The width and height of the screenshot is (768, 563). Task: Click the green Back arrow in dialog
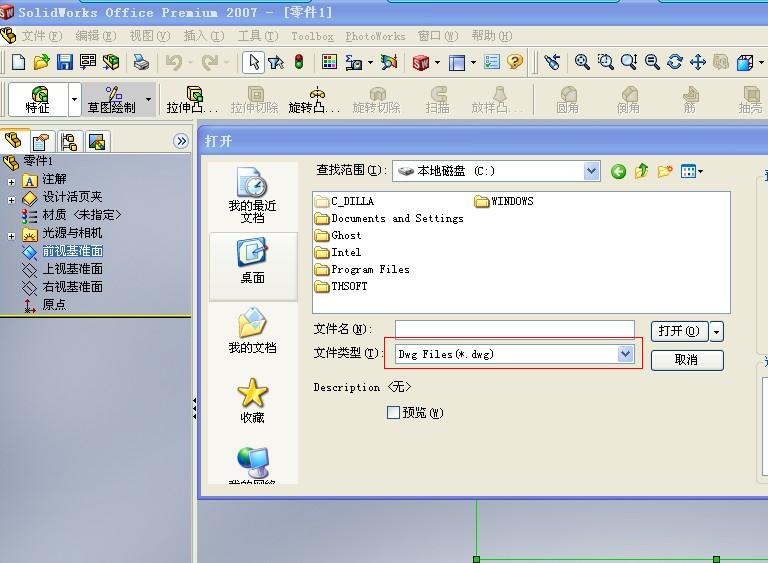coord(618,171)
